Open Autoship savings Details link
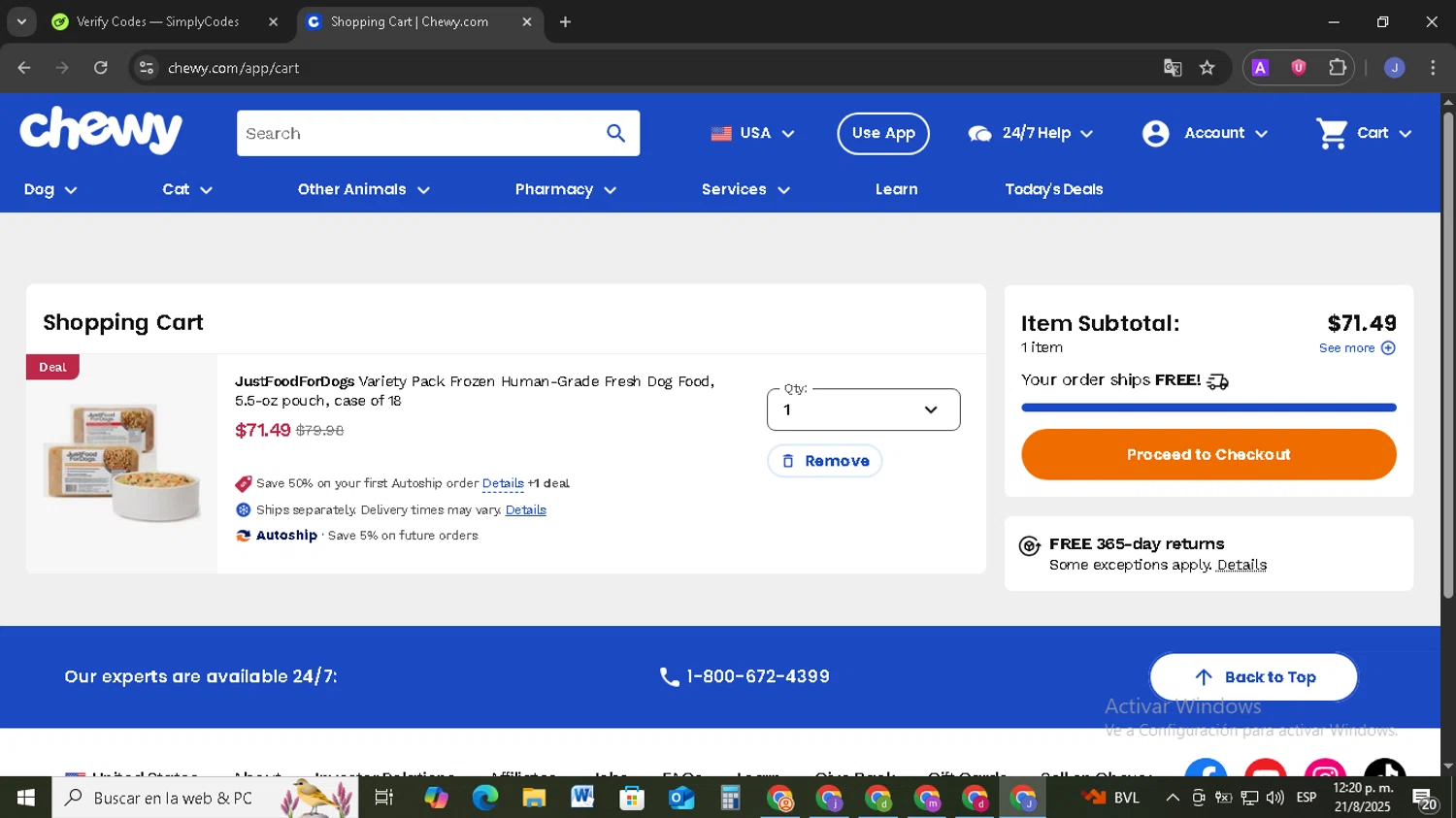The image size is (1456, 818). (x=503, y=483)
